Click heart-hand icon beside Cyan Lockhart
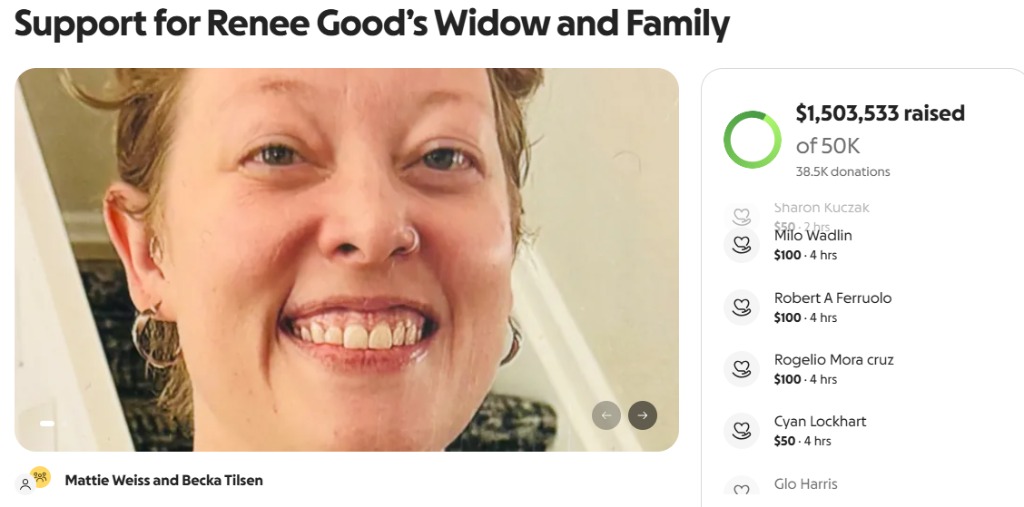The width and height of the screenshot is (1024, 507). point(742,431)
